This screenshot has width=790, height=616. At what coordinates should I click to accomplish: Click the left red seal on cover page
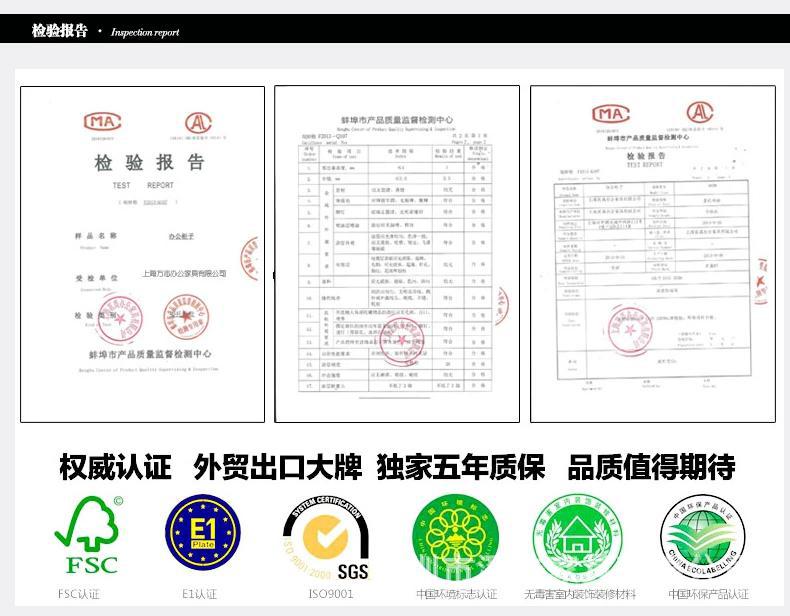[x=119, y=319]
